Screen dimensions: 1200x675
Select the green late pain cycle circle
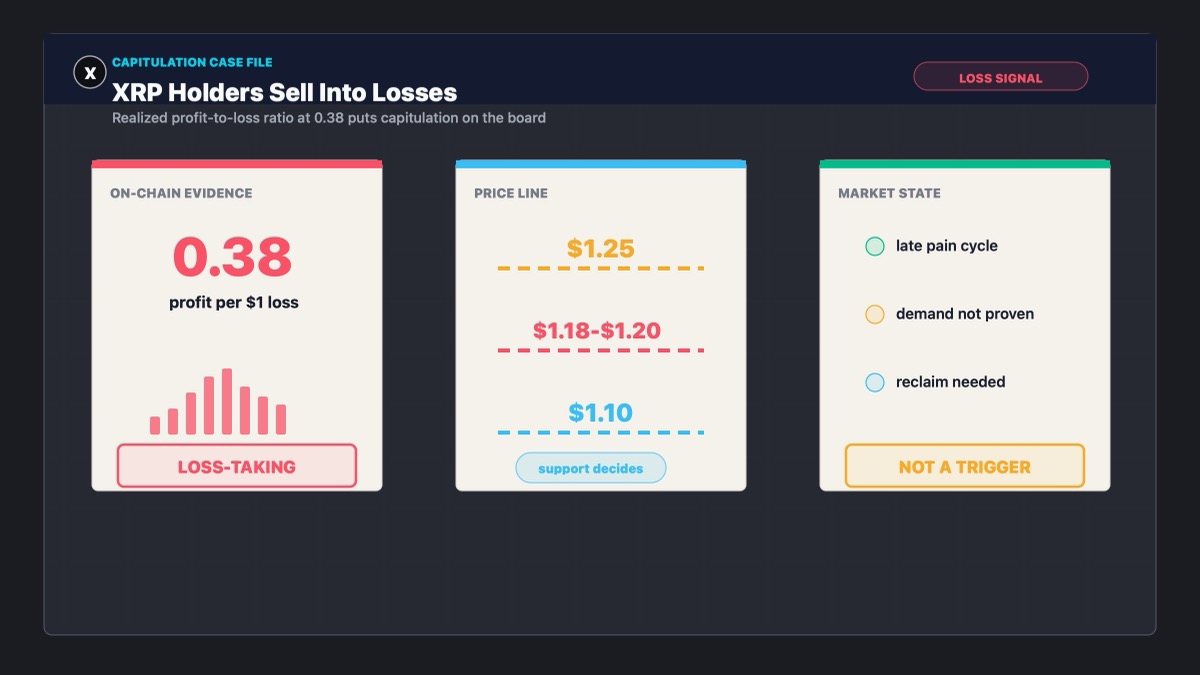[x=874, y=246]
